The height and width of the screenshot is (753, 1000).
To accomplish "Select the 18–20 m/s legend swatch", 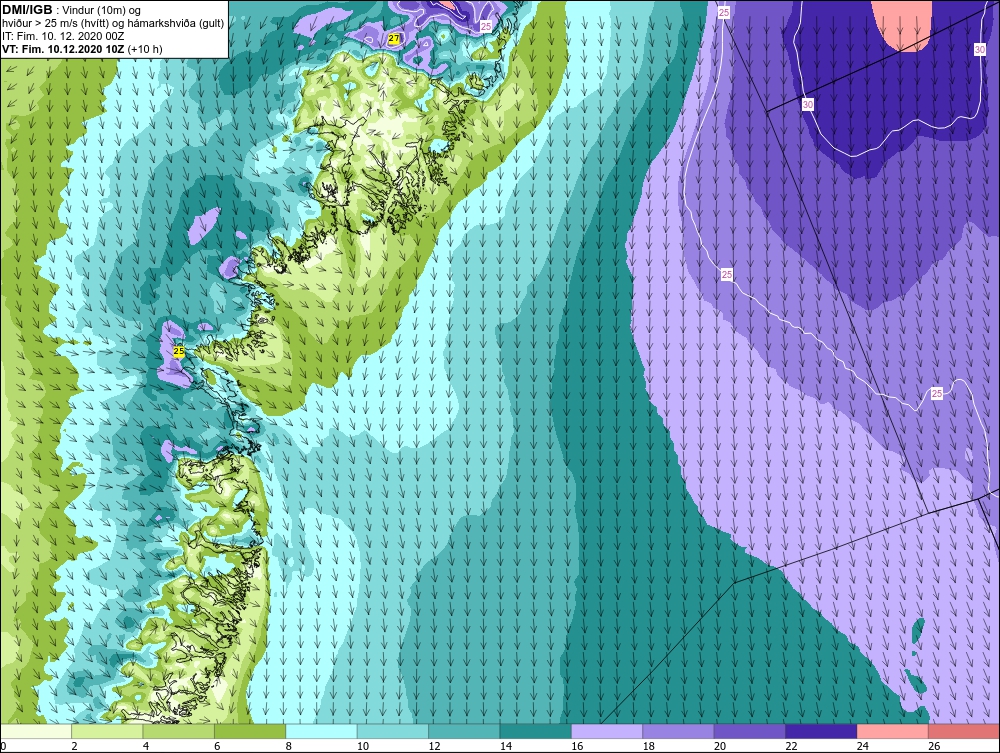I will [679, 731].
